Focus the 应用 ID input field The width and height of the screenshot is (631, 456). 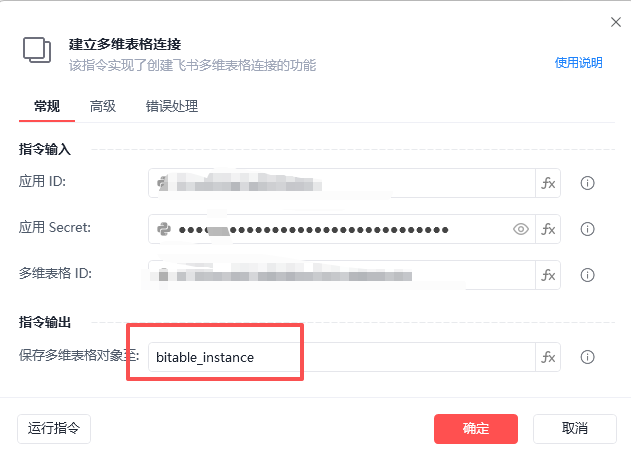(x=342, y=184)
